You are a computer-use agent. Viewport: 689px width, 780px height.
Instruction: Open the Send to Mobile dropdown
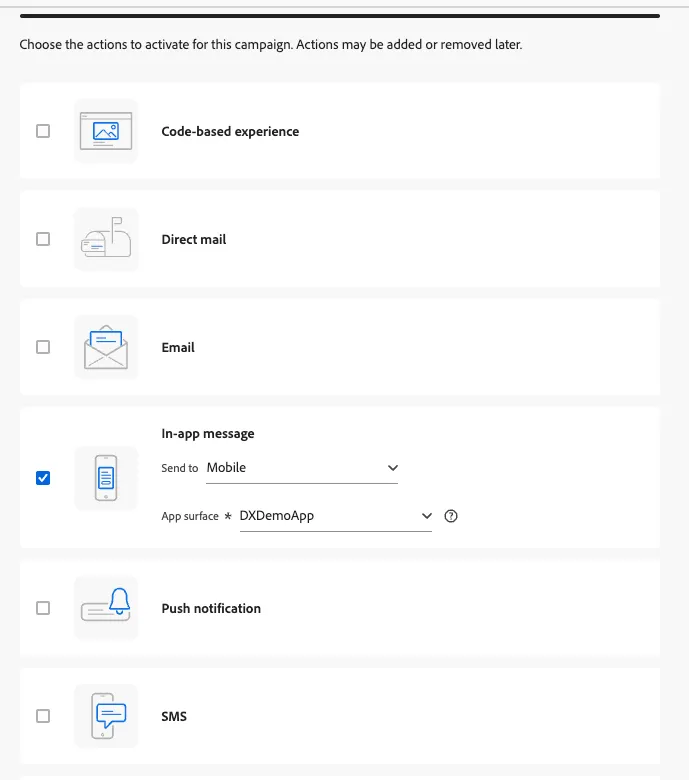pyautogui.click(x=302, y=468)
